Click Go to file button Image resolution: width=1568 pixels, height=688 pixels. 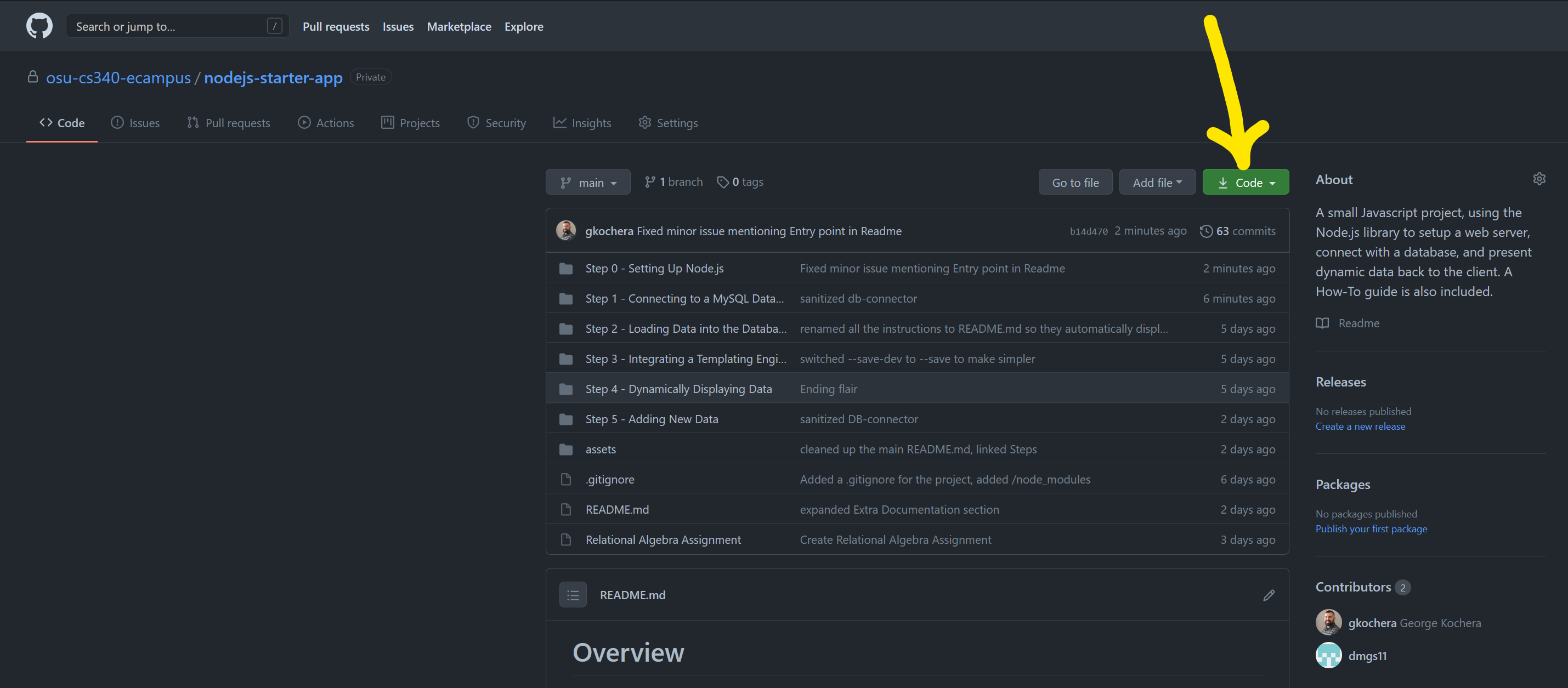point(1076,182)
